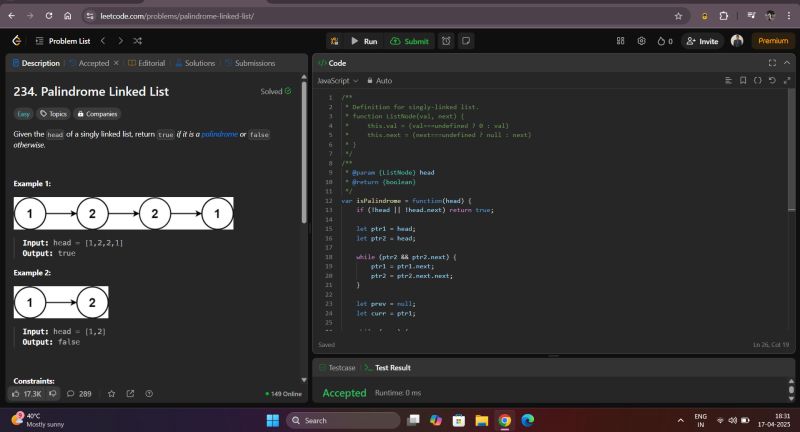The image size is (800, 432).
Task: Click the streak fire counter
Action: pyautogui.click(x=665, y=41)
